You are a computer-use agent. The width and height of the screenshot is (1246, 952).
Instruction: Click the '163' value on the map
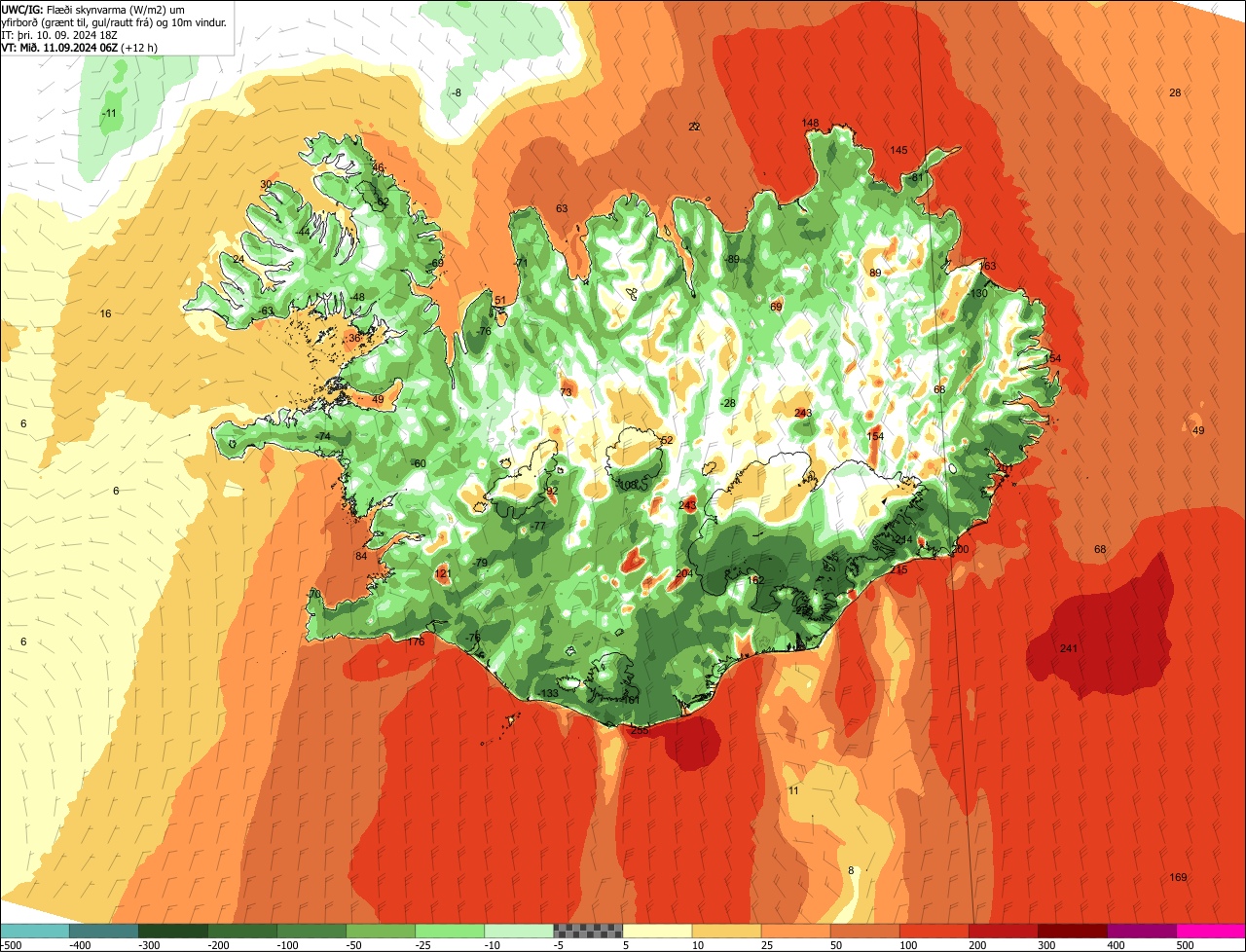(x=988, y=266)
